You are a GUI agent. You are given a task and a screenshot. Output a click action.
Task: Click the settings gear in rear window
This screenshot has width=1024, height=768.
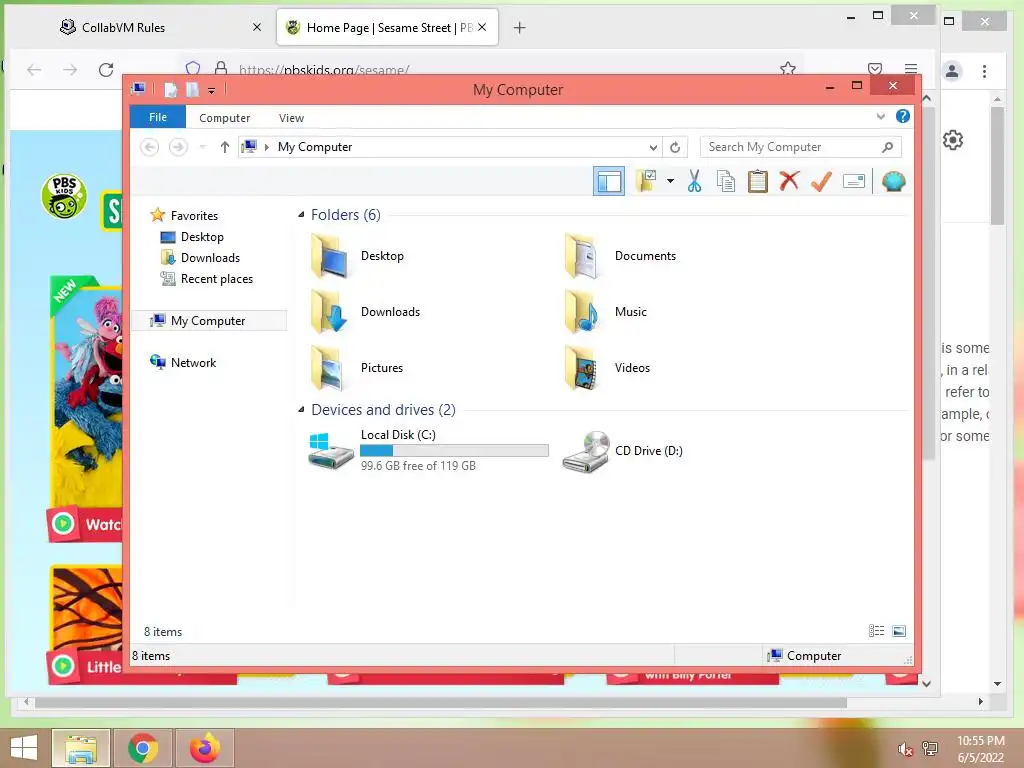point(953,140)
